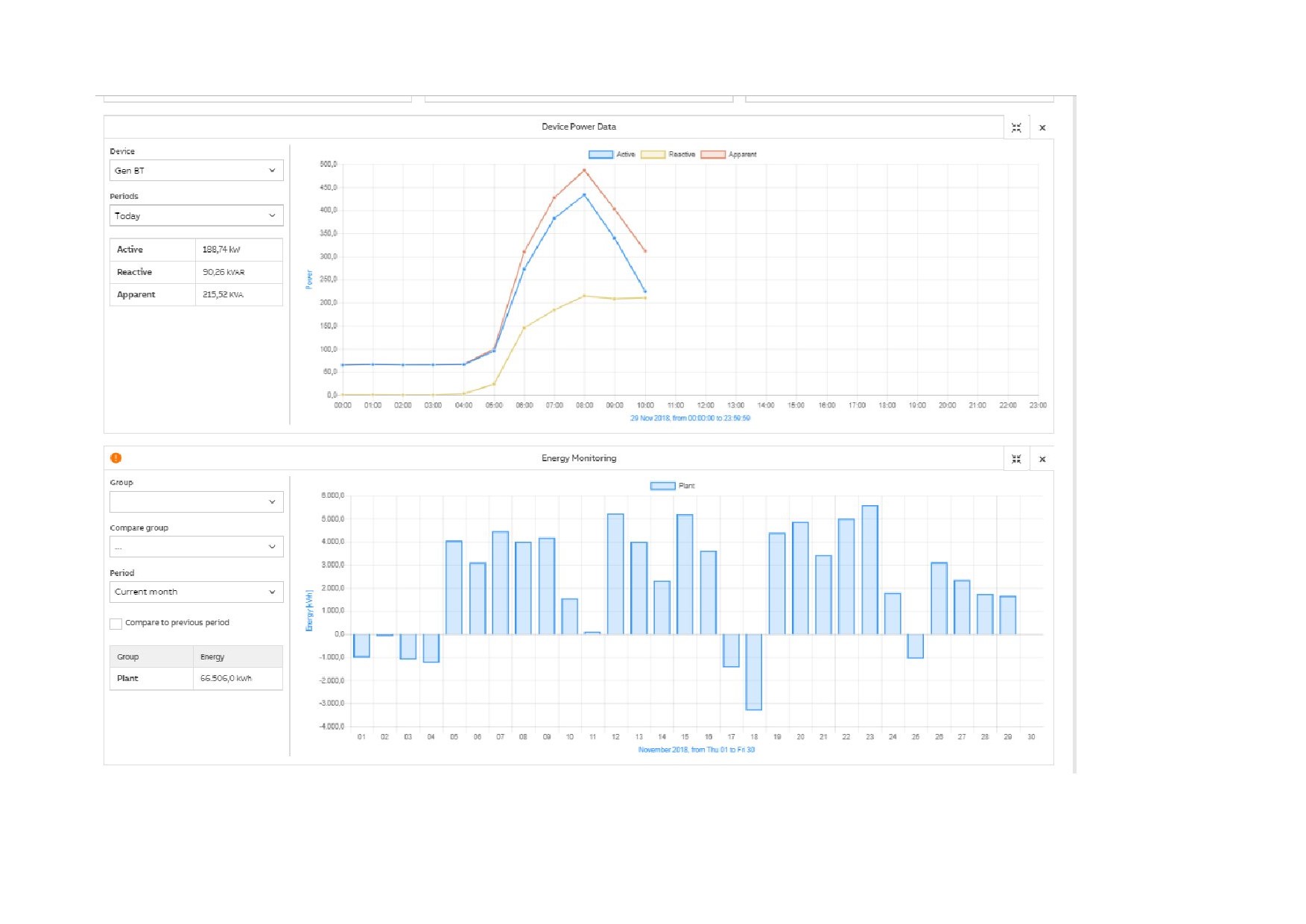Click the Energy column header

[238, 656]
